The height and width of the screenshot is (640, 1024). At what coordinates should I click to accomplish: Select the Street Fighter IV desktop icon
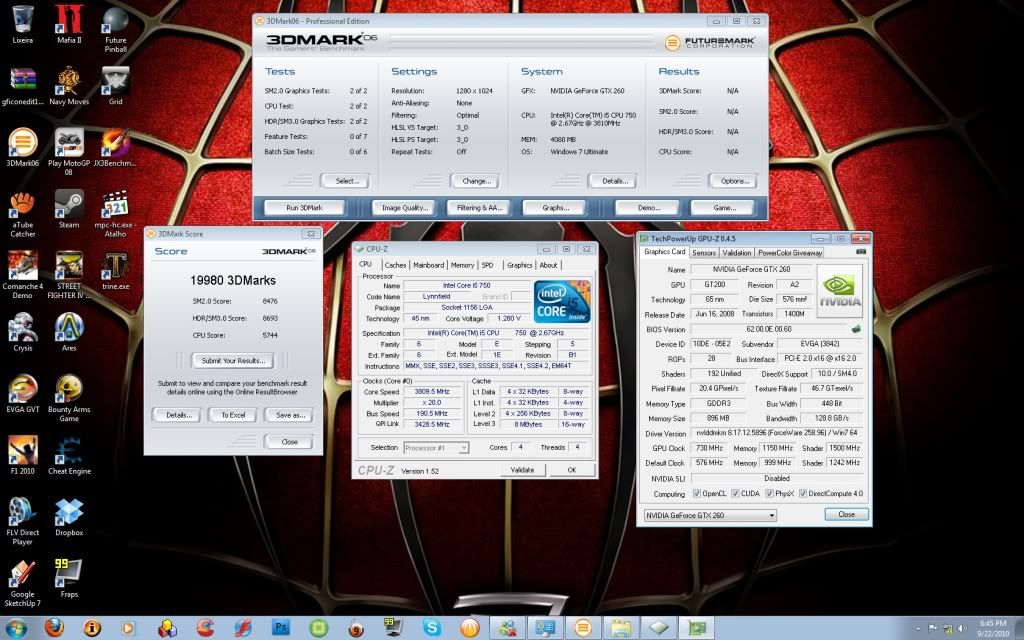coord(69,275)
